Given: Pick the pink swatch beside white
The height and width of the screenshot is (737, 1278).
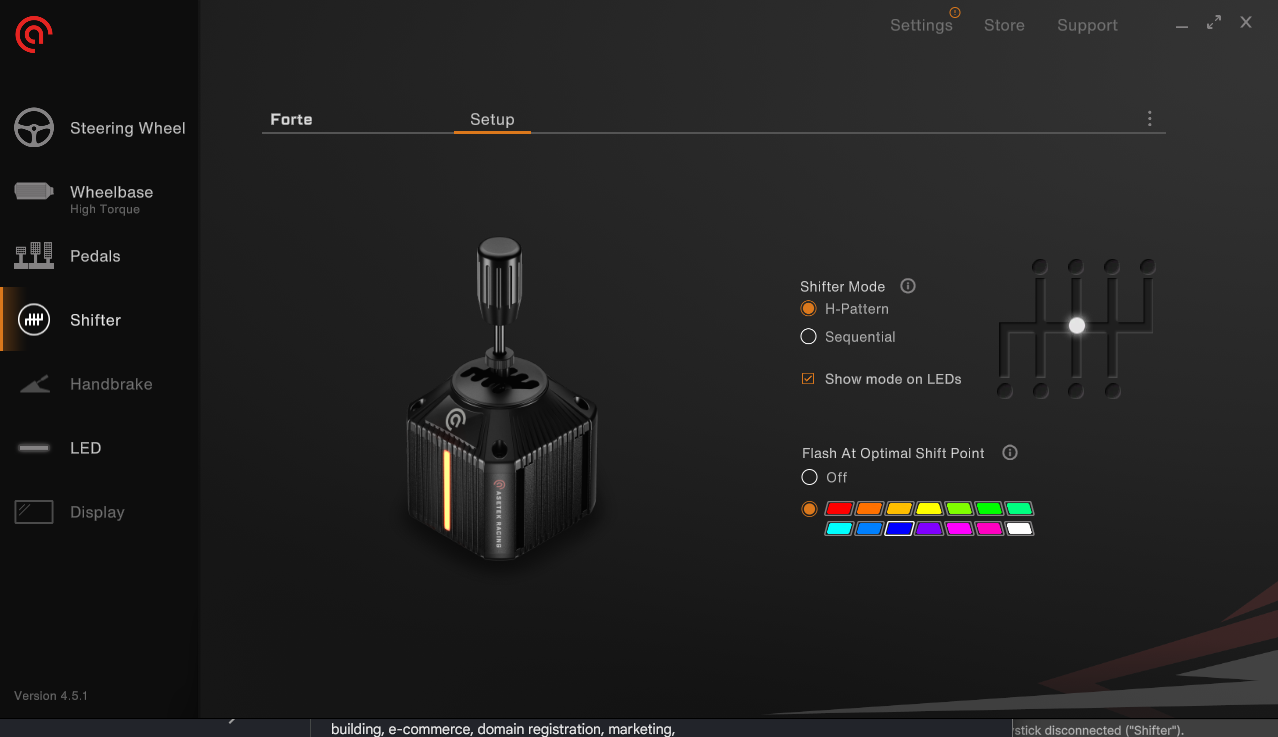Looking at the screenshot, I should tap(989, 528).
